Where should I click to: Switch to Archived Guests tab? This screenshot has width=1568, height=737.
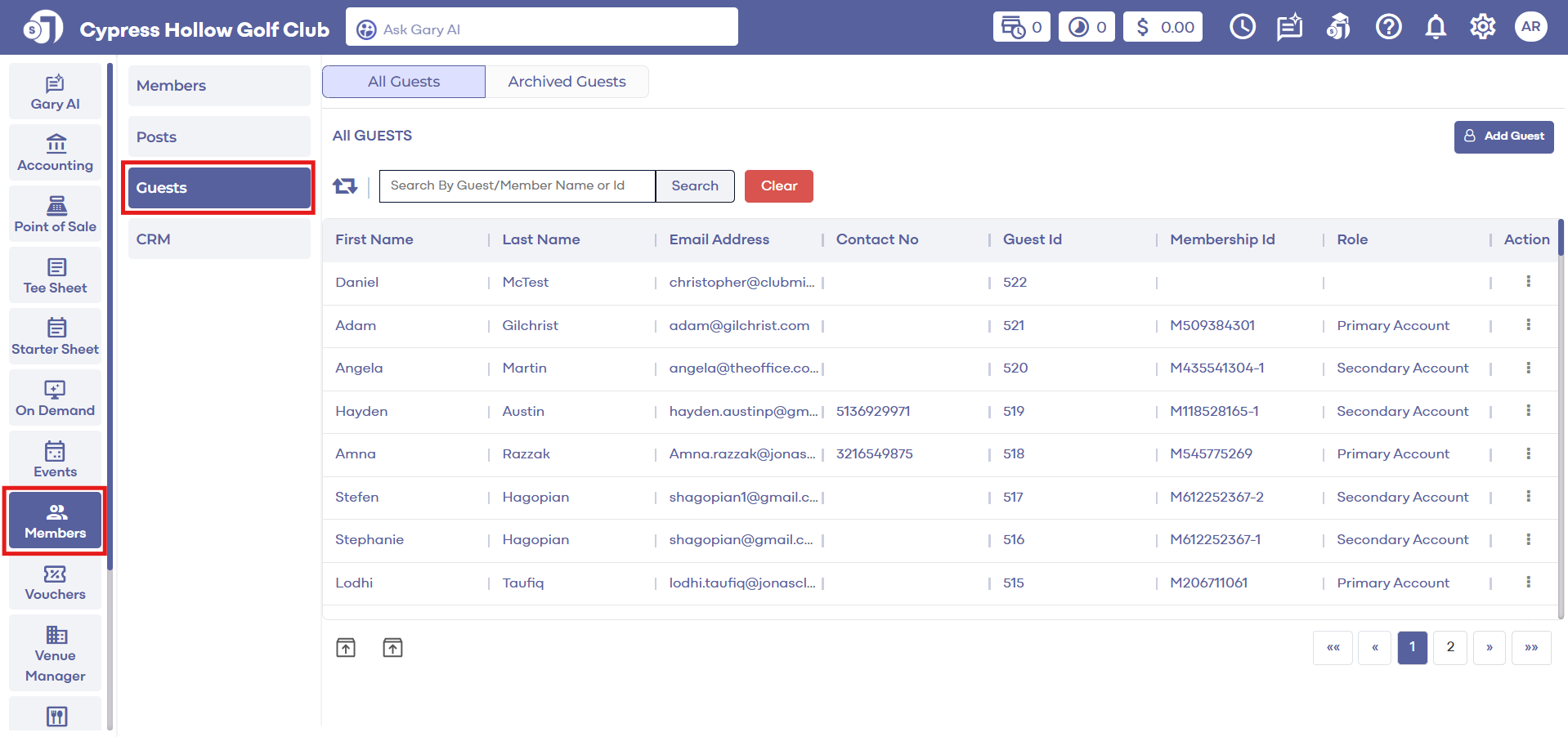tap(567, 82)
